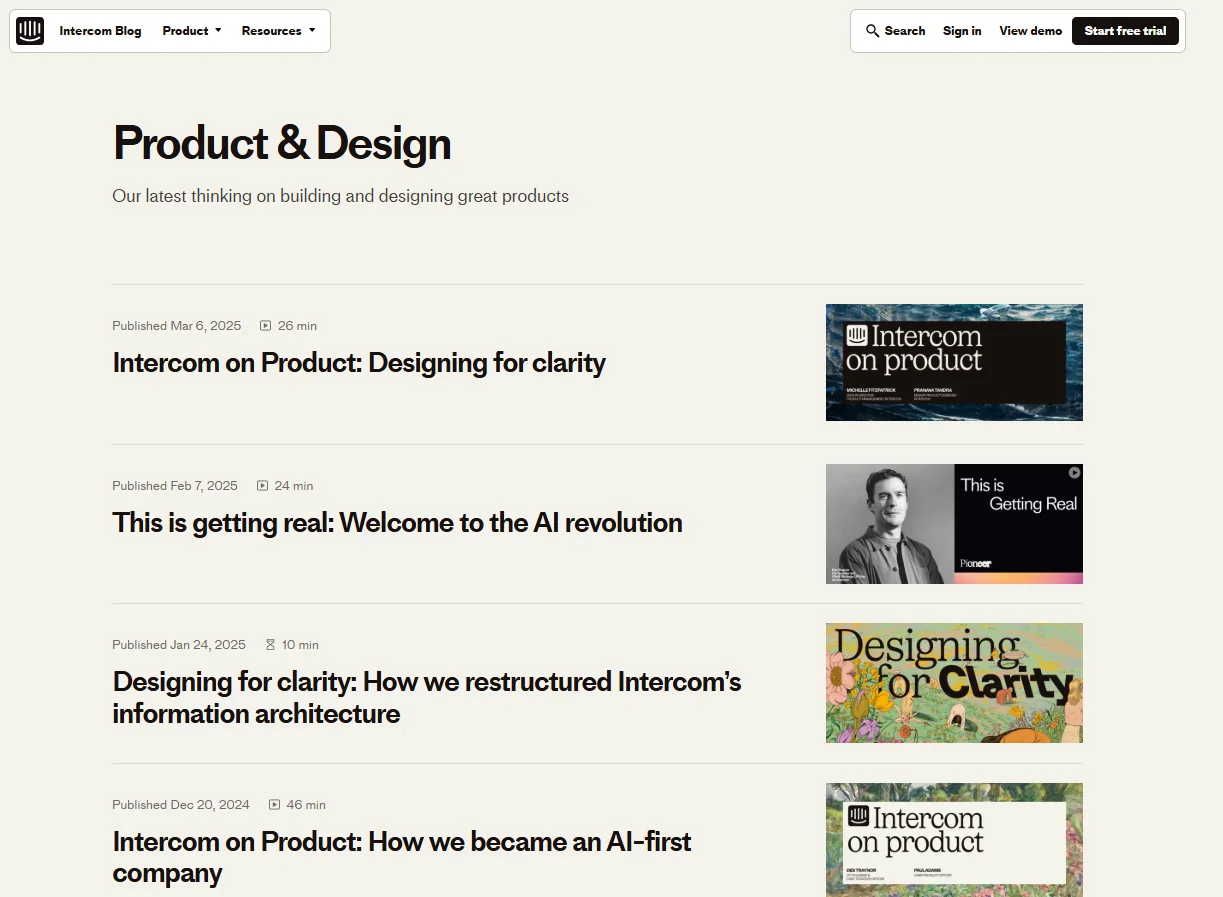1223x897 pixels.
Task: Click the Intercom logo icon in the navbar
Action: (x=29, y=30)
